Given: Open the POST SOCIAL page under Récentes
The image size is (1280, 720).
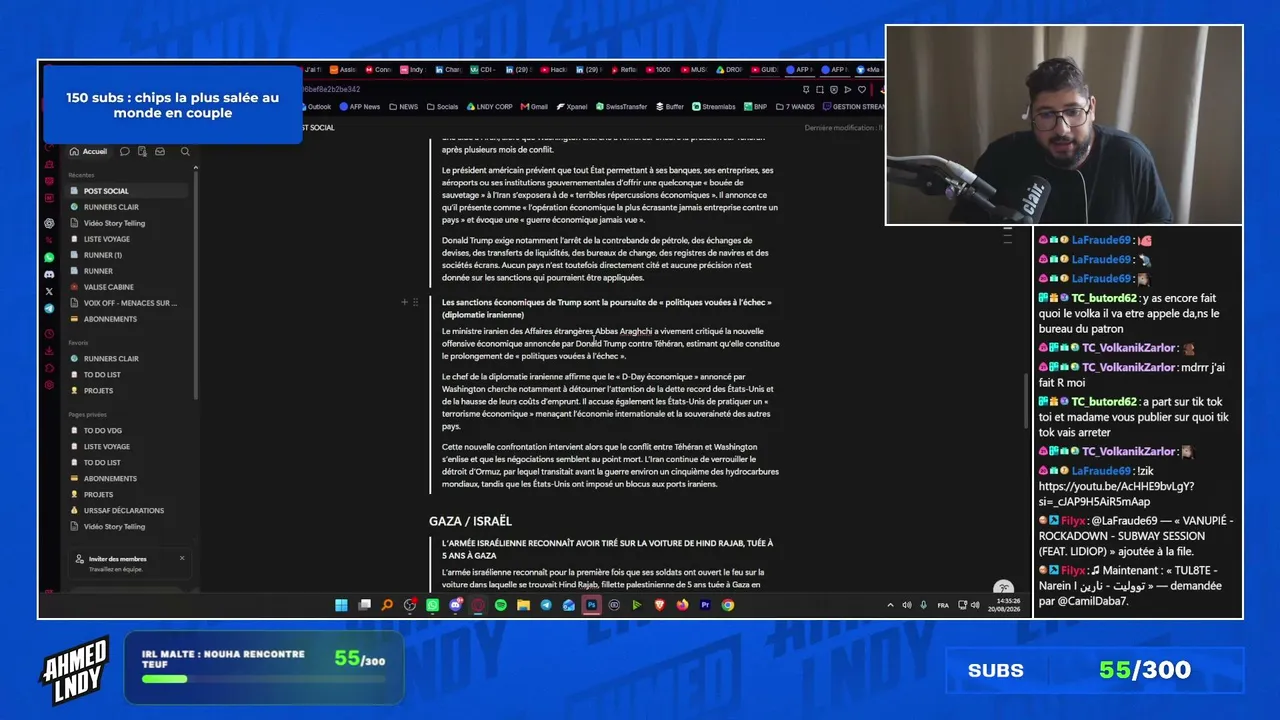Looking at the screenshot, I should tap(127, 191).
